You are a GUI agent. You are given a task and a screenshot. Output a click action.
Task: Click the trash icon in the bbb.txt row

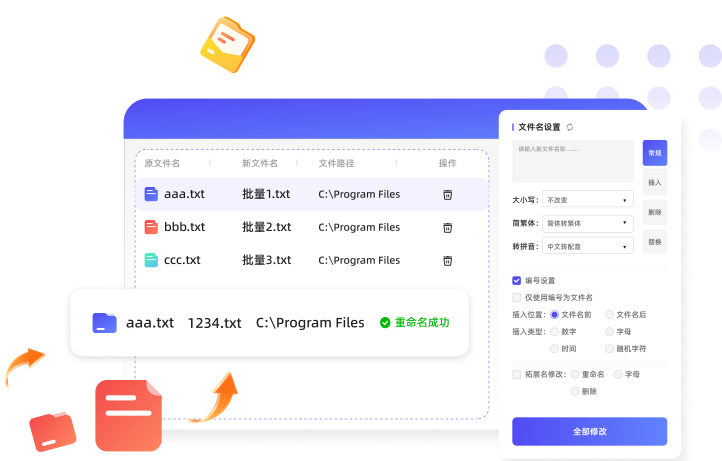coord(448,228)
